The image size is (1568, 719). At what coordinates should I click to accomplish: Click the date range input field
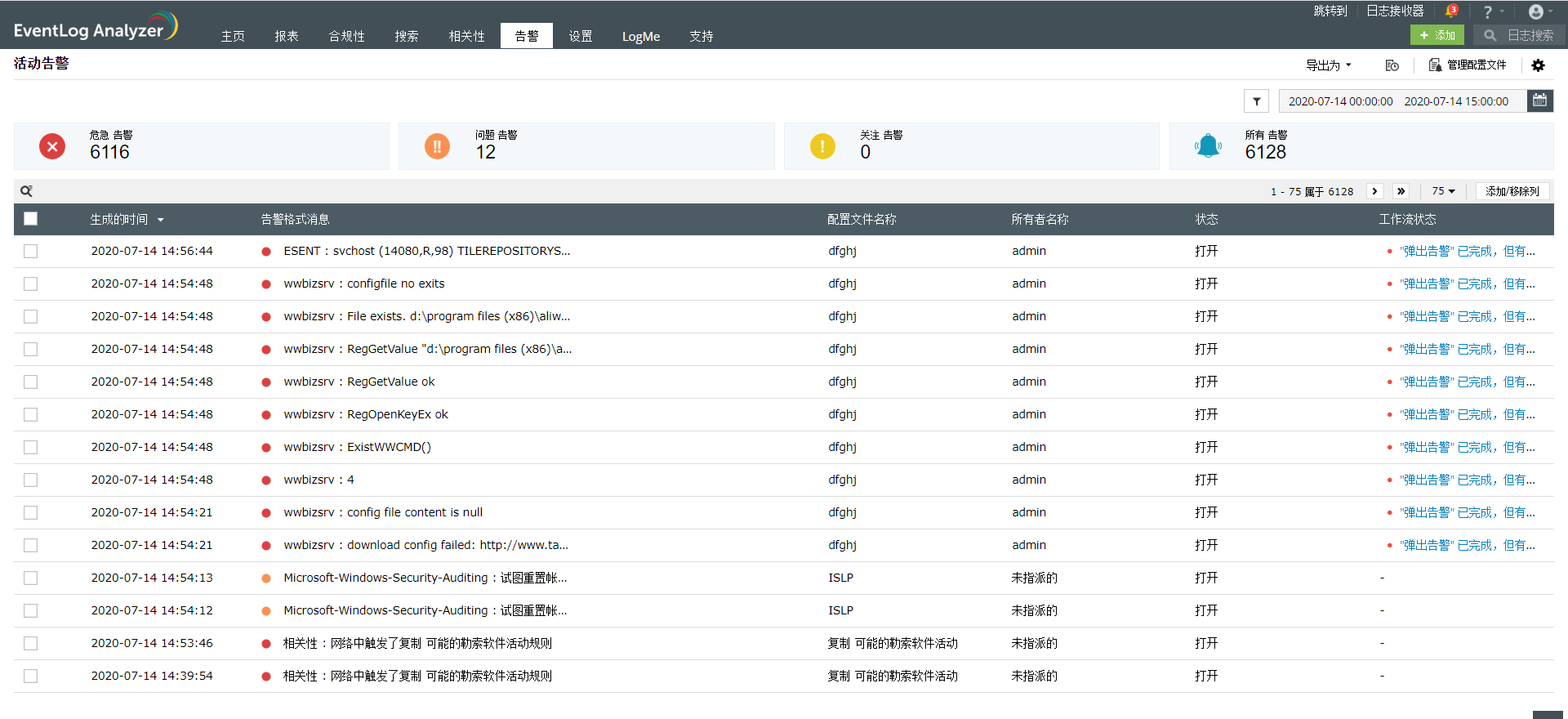click(x=1398, y=101)
